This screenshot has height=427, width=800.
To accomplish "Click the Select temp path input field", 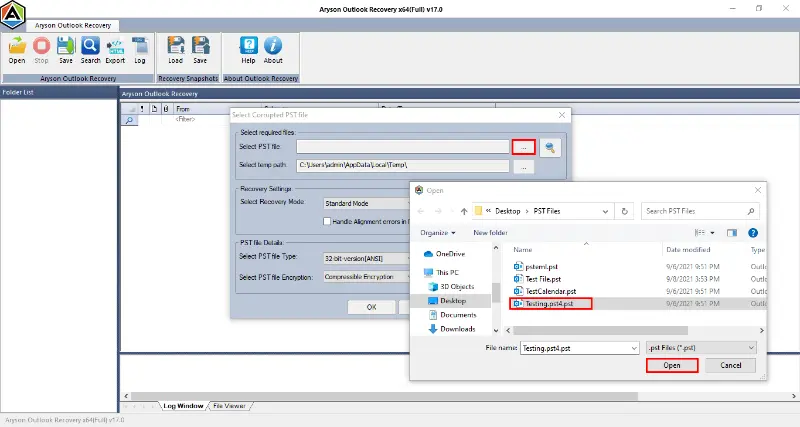I will click(x=403, y=165).
